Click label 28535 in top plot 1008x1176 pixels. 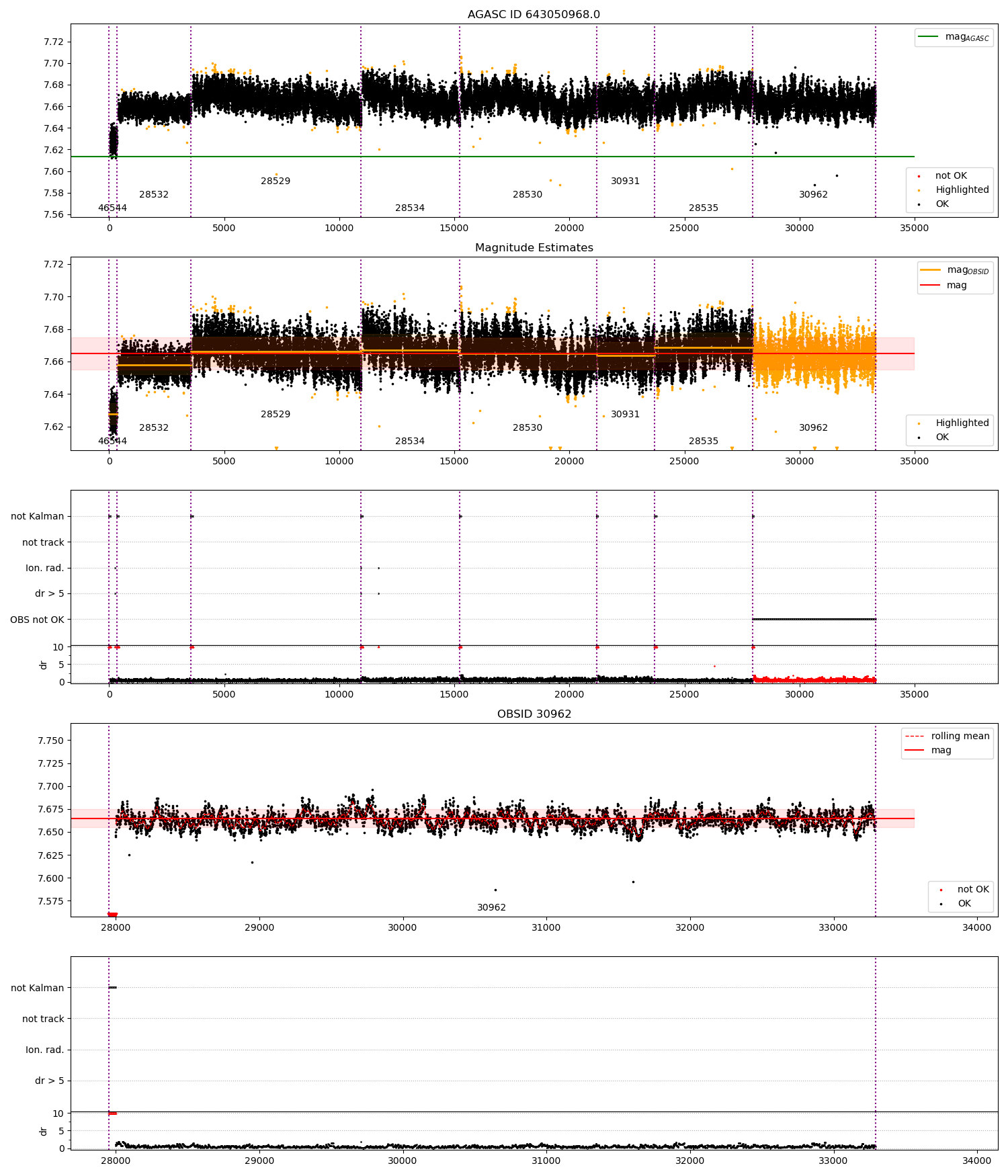pos(704,208)
